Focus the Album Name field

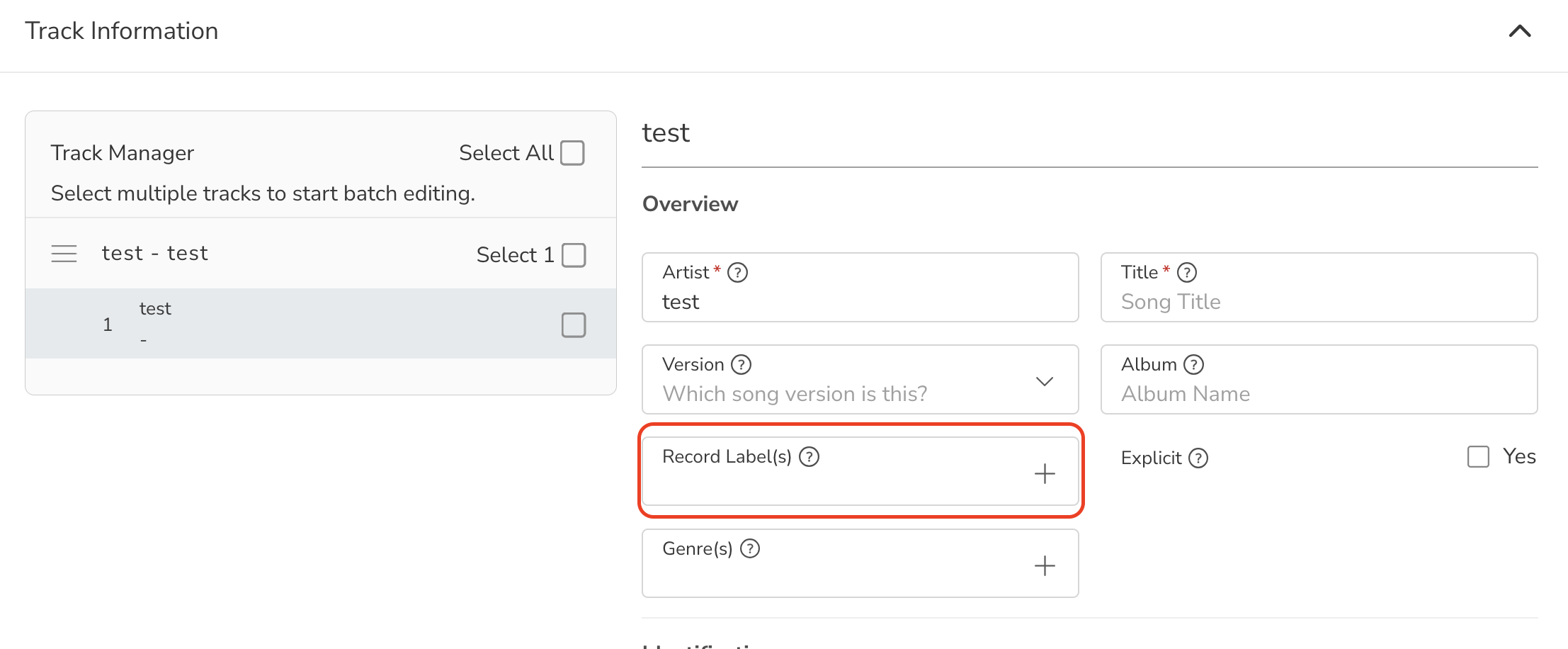[x=1319, y=380]
